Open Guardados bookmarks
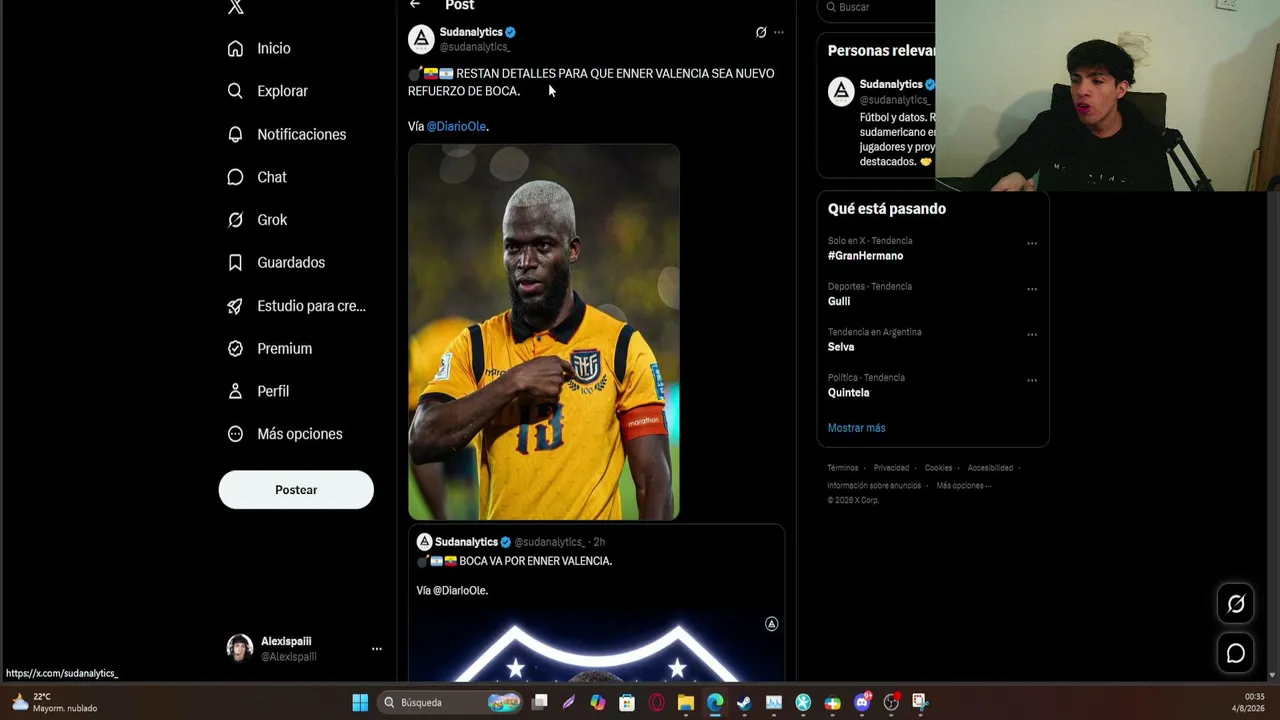Screen dimensions: 1280x720 coord(276,263)
